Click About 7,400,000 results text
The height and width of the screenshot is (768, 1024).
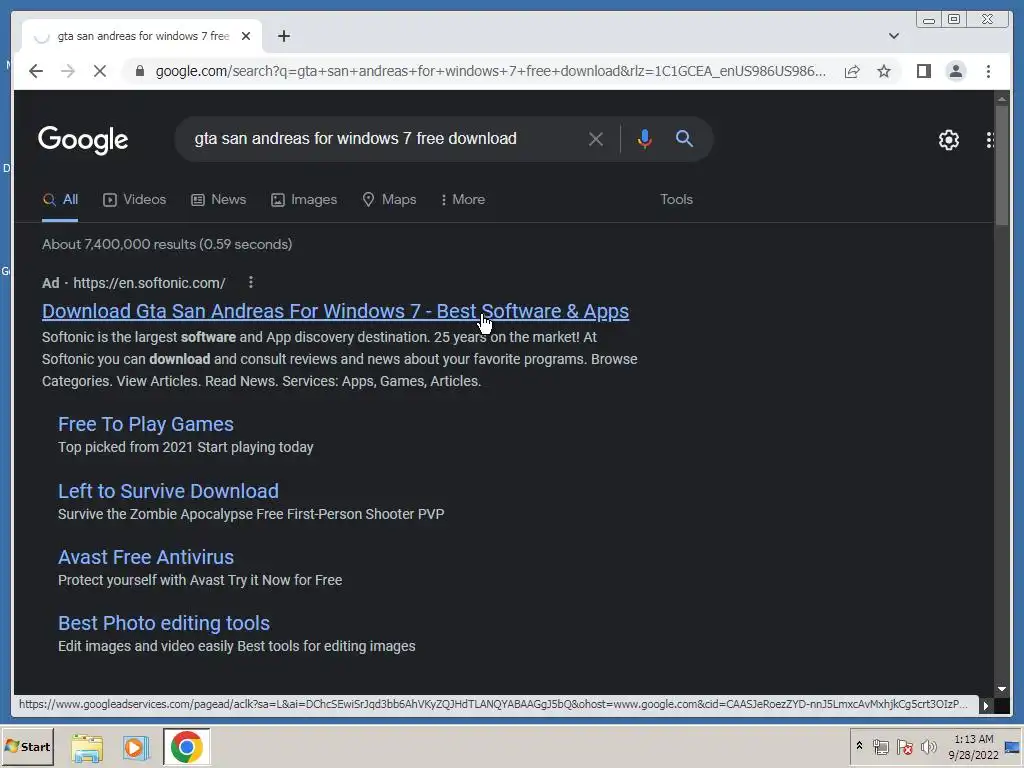coord(167,244)
